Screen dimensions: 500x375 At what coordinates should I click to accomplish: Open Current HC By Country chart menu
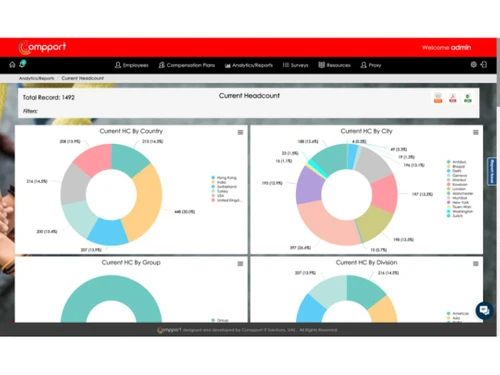[x=240, y=132]
